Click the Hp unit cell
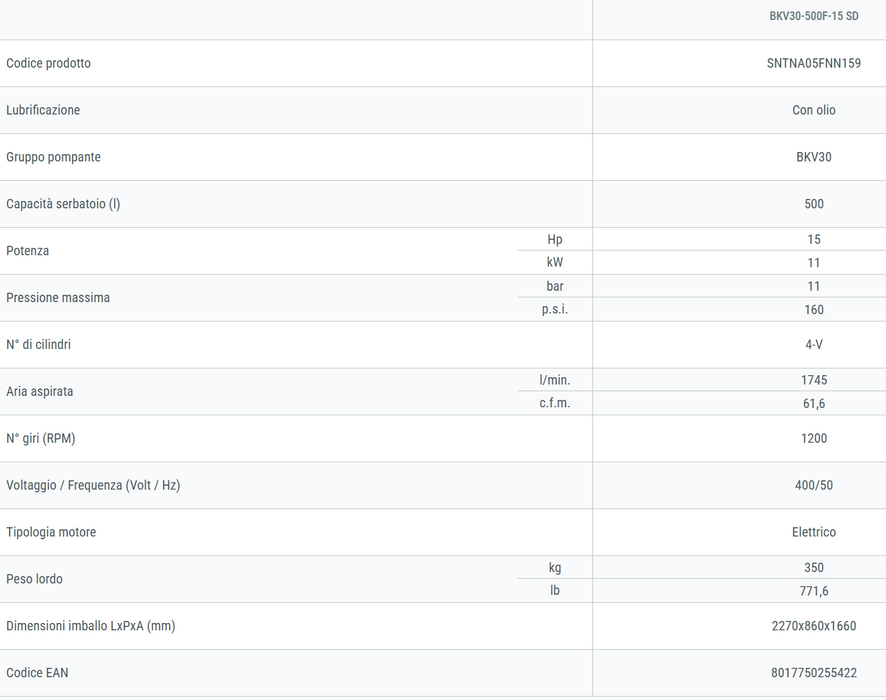Image resolution: width=886 pixels, height=700 pixels. [555, 240]
